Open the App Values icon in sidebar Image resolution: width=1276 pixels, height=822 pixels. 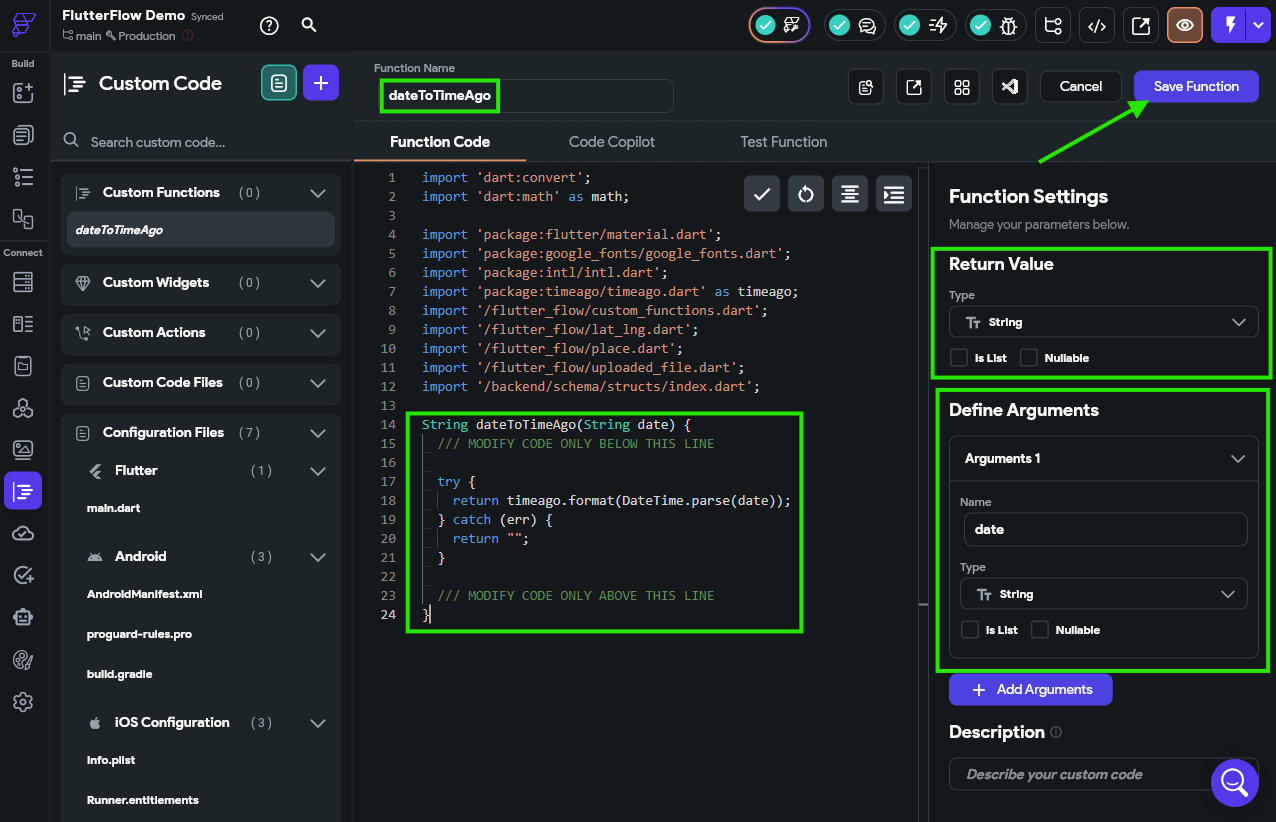pyautogui.click(x=23, y=366)
